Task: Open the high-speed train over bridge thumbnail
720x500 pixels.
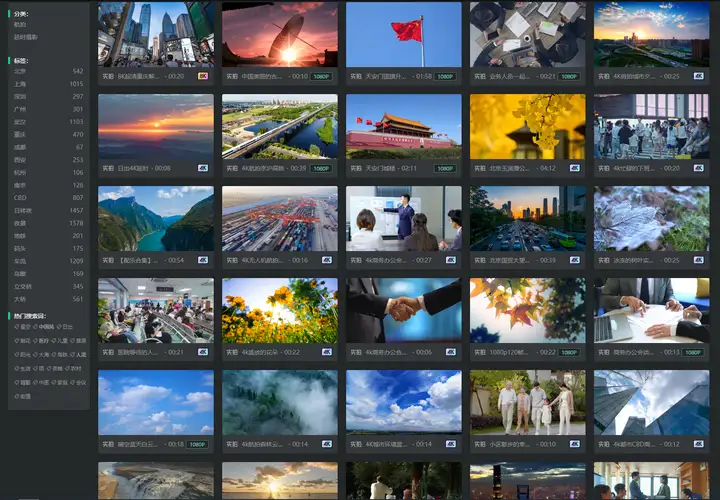Action: pyautogui.click(x=280, y=127)
